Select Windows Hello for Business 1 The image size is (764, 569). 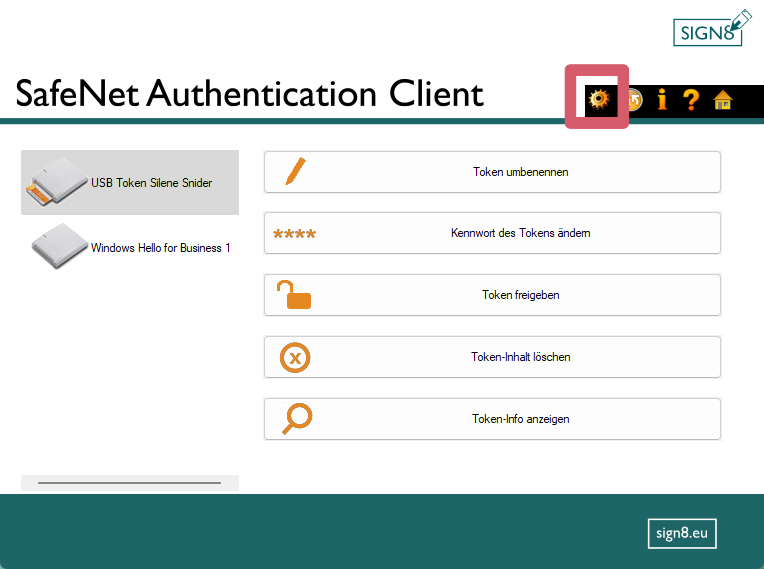(130, 247)
